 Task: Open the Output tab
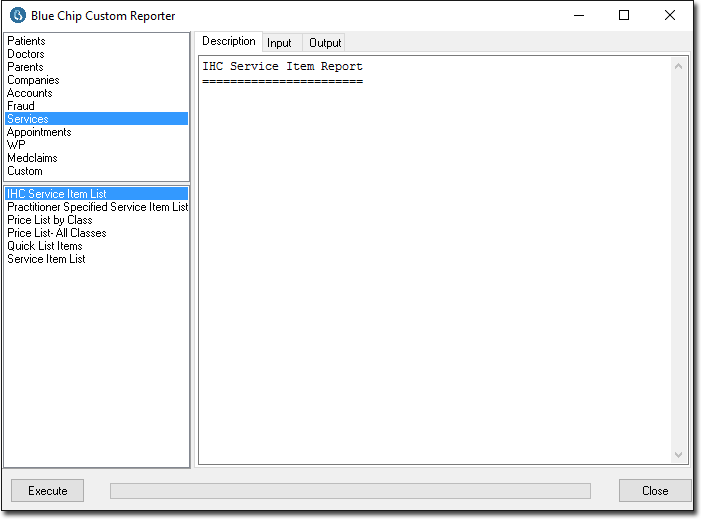[325, 43]
